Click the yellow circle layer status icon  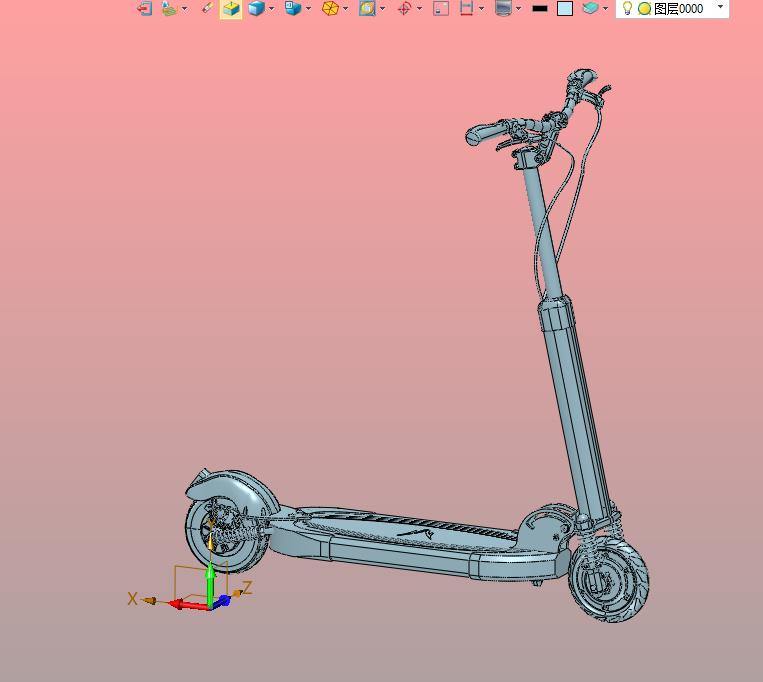tap(644, 9)
